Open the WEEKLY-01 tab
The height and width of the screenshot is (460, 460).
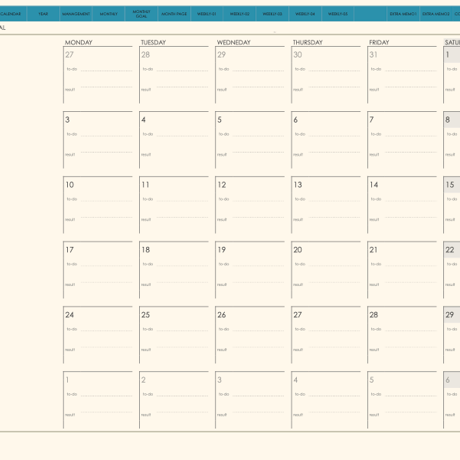207,14
